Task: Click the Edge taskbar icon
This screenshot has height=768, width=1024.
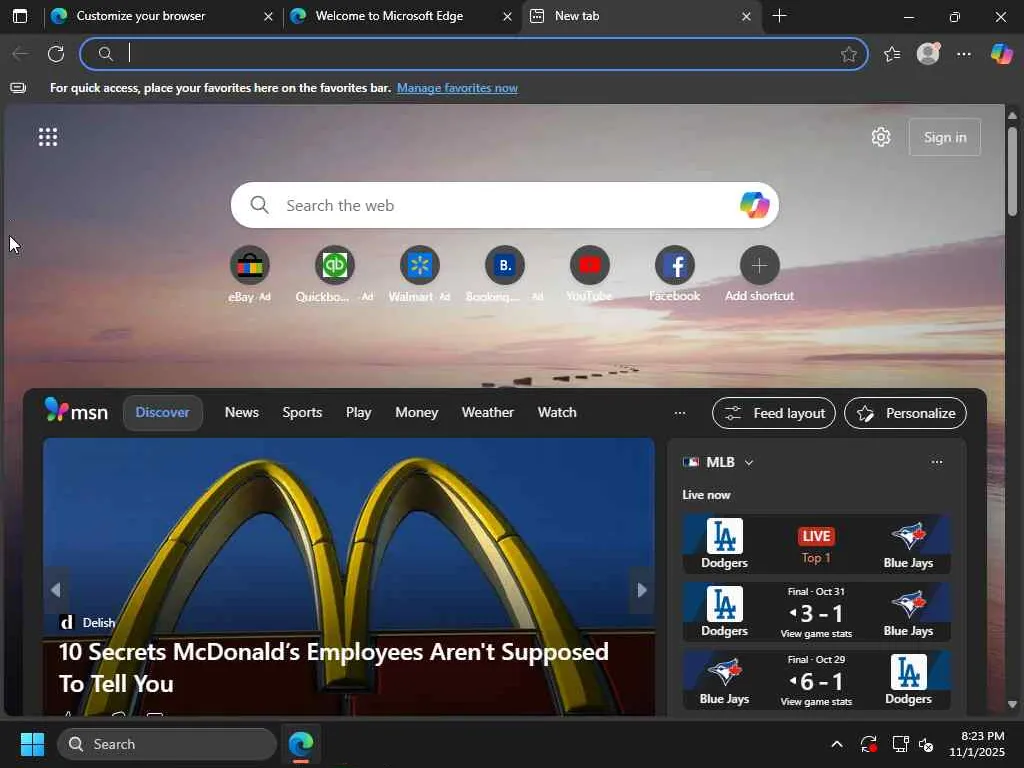Action: click(301, 744)
